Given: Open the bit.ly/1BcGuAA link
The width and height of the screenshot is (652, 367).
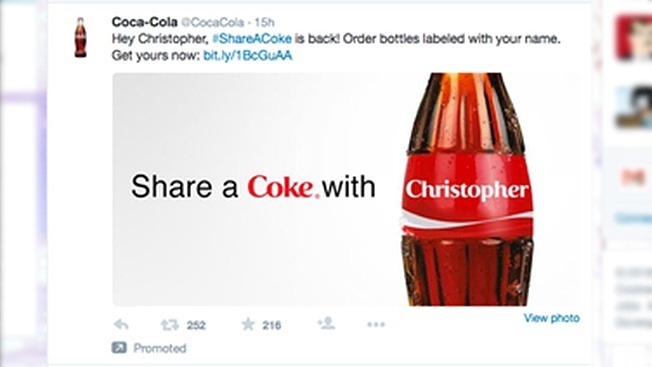Looking at the screenshot, I should pyautogui.click(x=248, y=56).
